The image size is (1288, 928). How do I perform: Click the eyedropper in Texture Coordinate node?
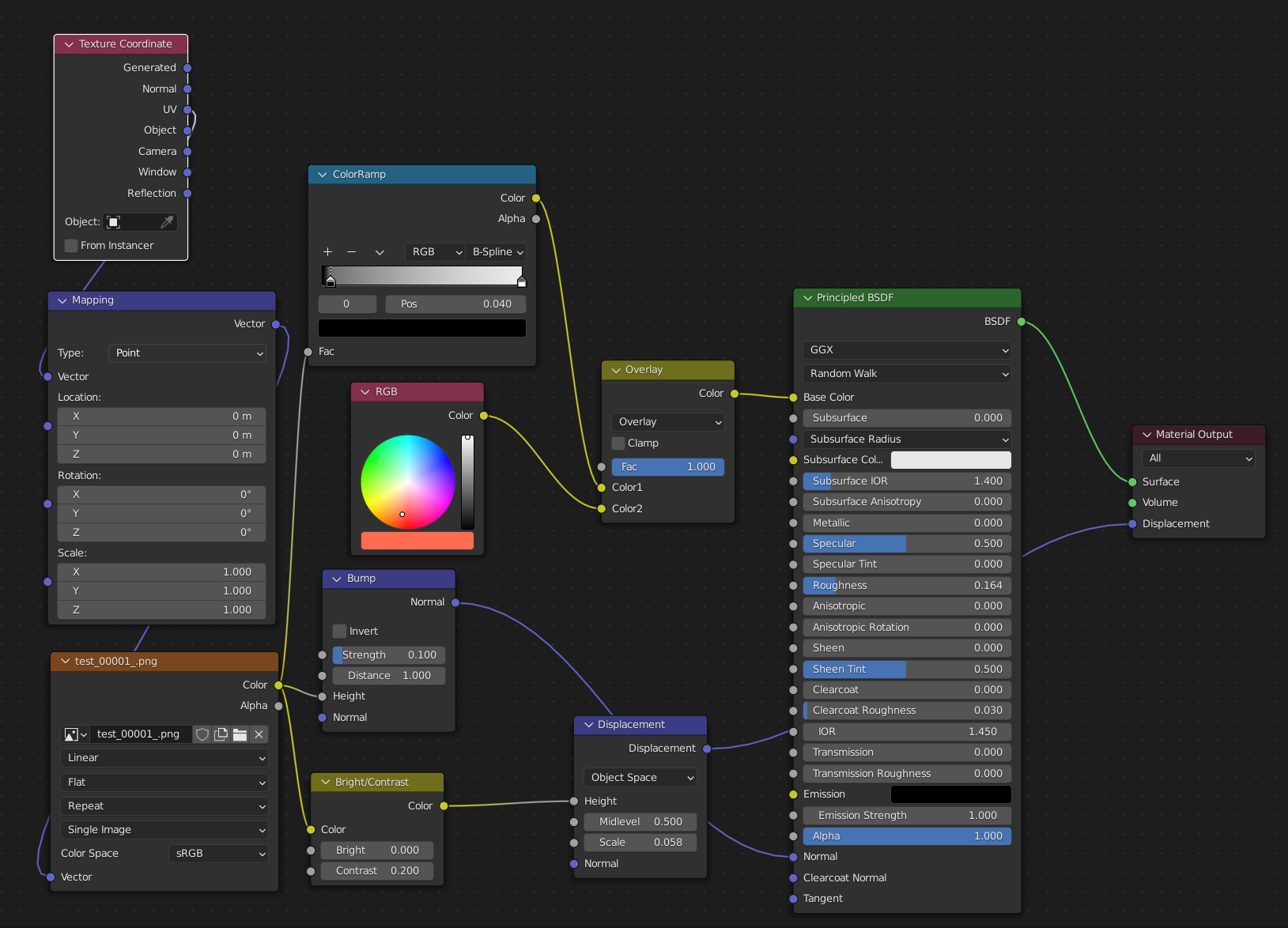pyautogui.click(x=166, y=222)
